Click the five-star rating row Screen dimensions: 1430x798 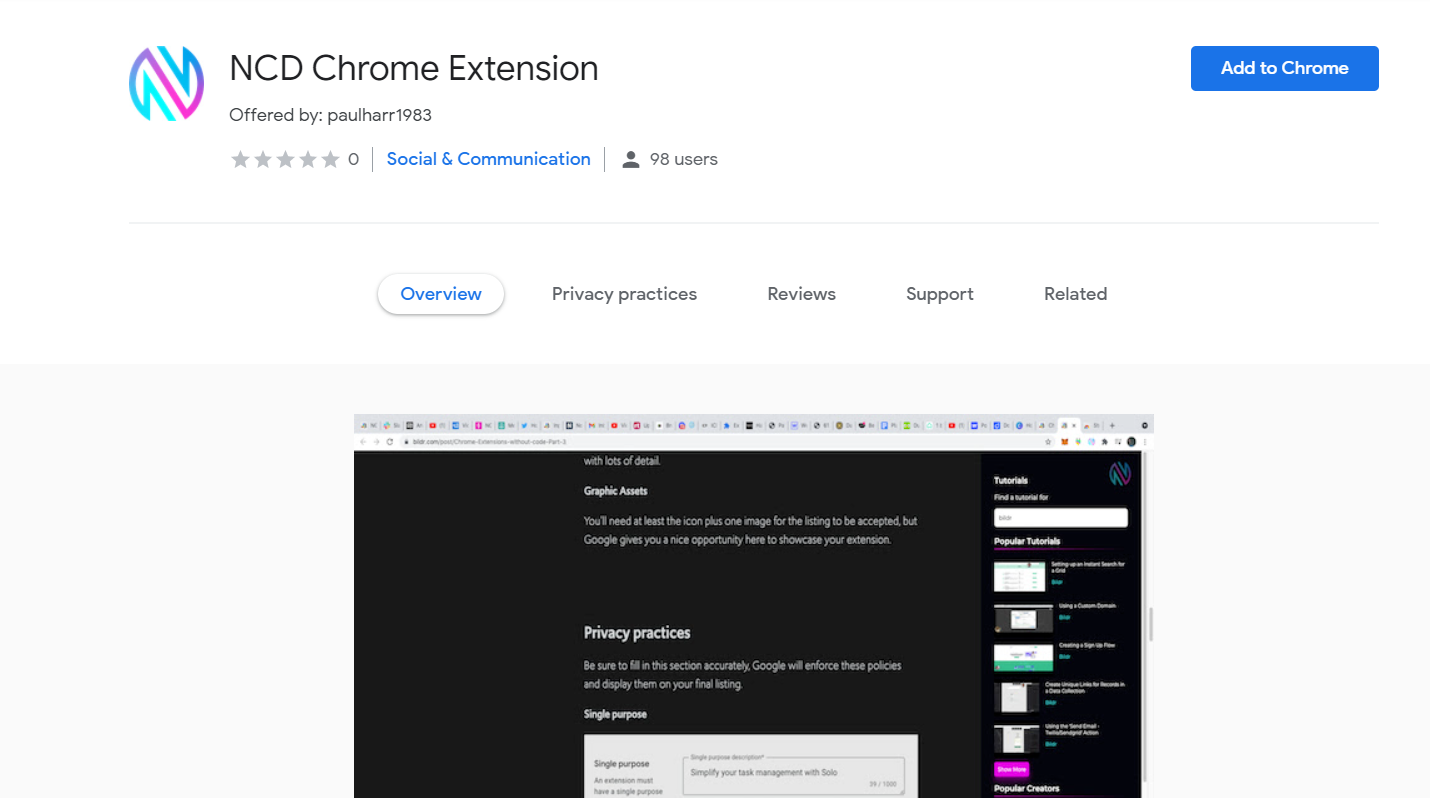pos(286,159)
